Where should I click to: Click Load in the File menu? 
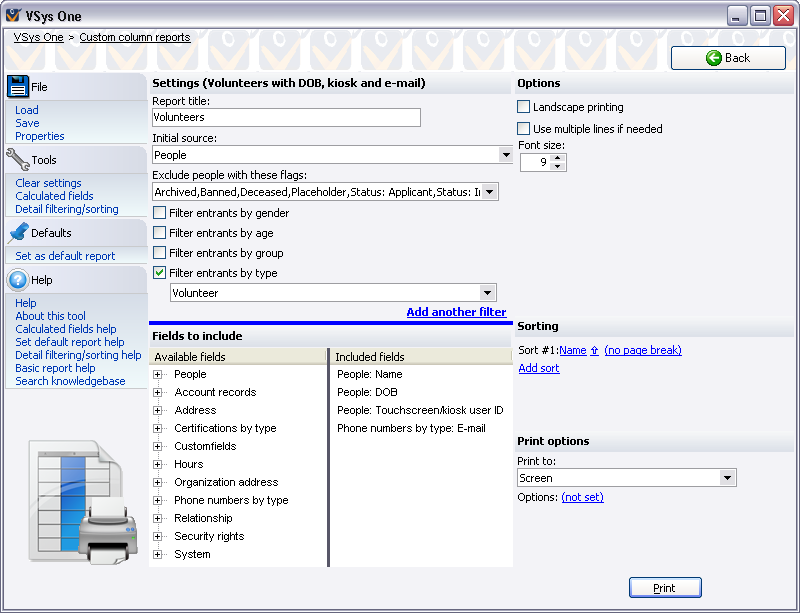pos(27,110)
